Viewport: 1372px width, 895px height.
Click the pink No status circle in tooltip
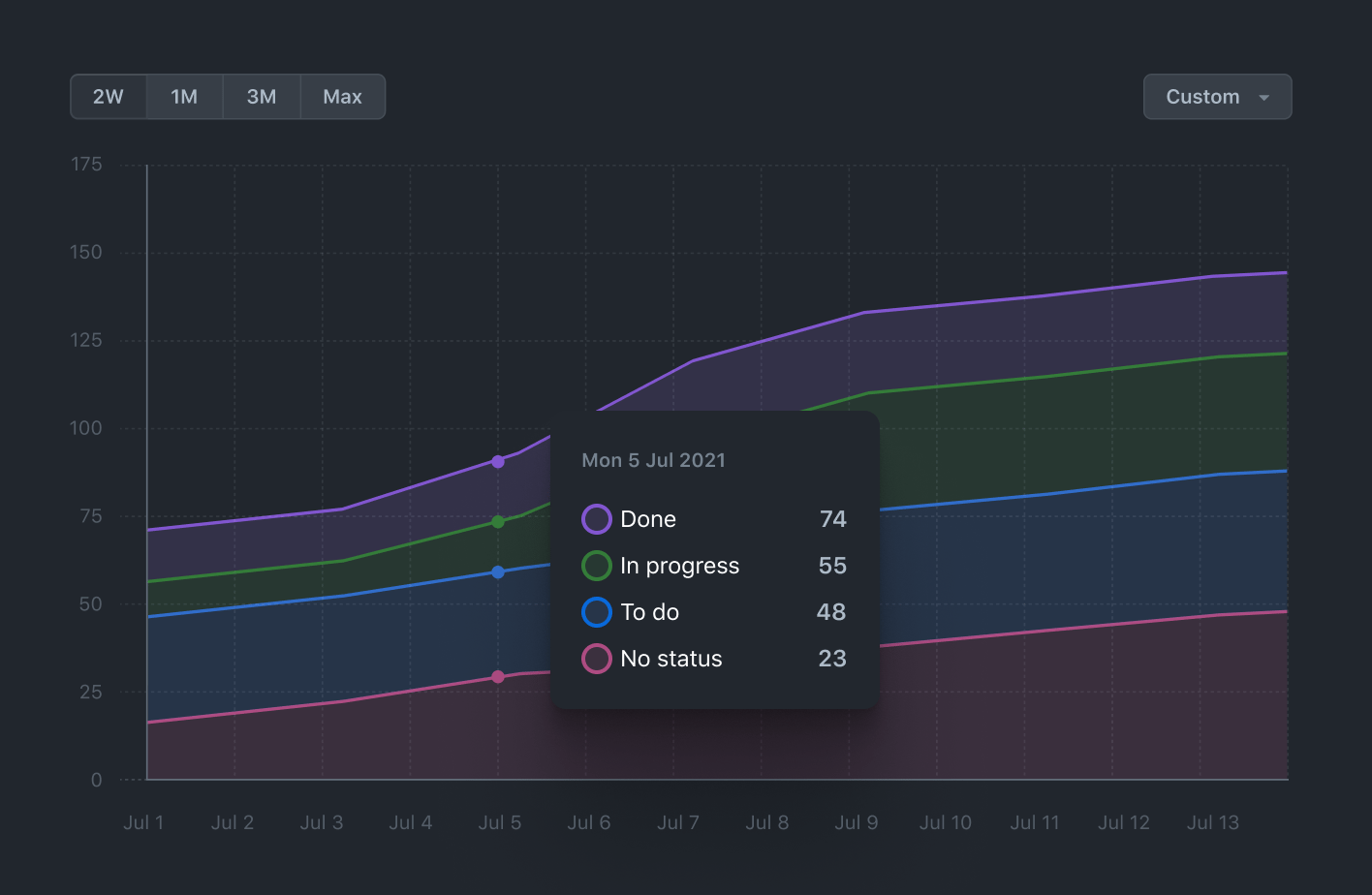(596, 659)
